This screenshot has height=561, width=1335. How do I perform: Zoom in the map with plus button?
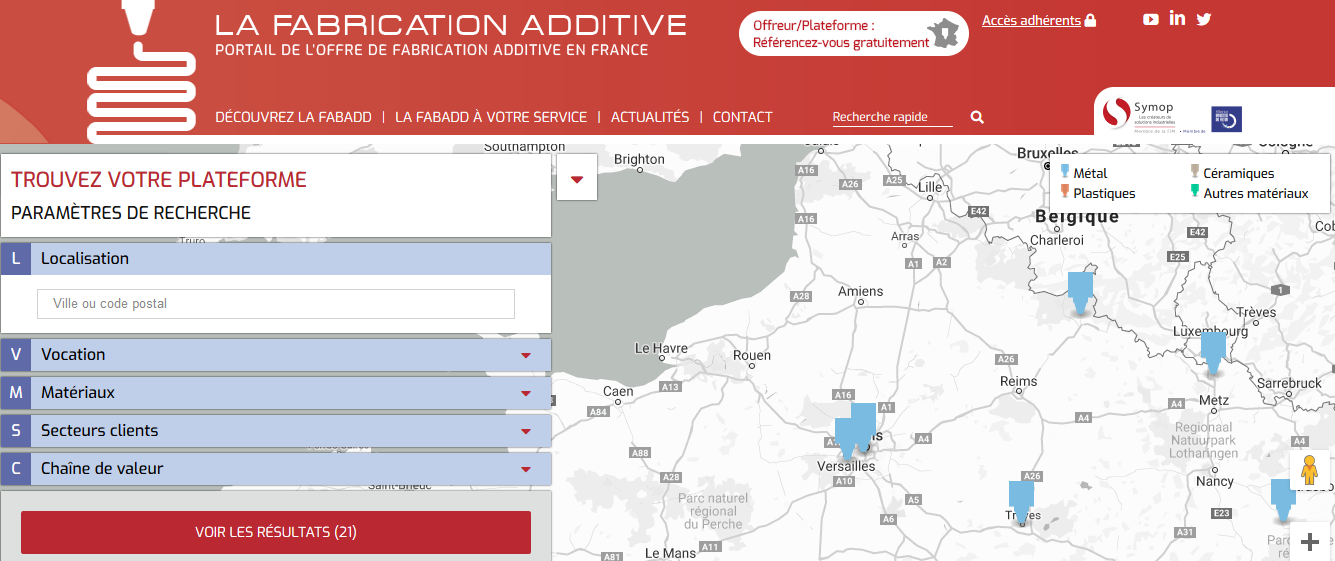pyautogui.click(x=1310, y=542)
